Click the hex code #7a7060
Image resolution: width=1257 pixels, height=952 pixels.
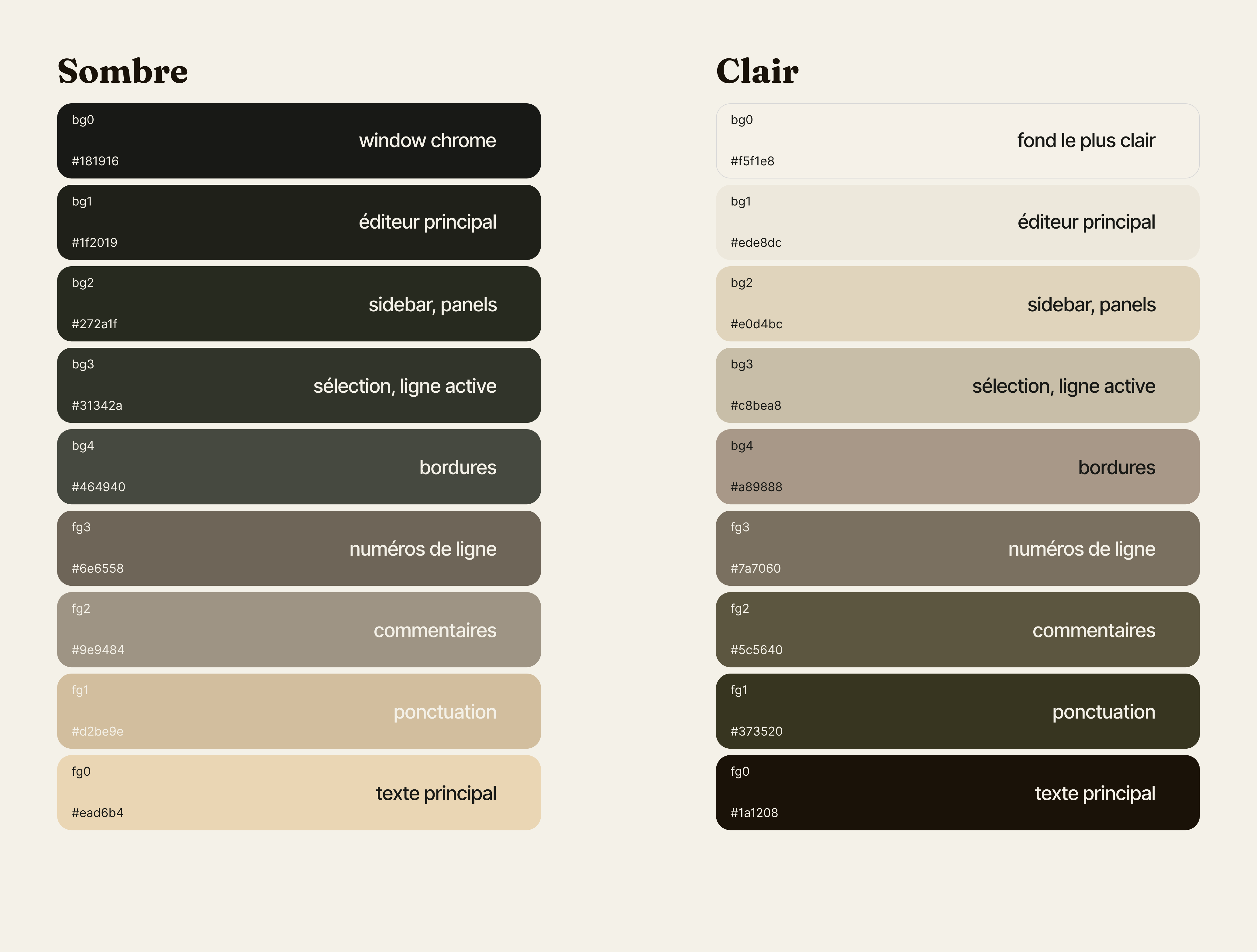point(755,568)
